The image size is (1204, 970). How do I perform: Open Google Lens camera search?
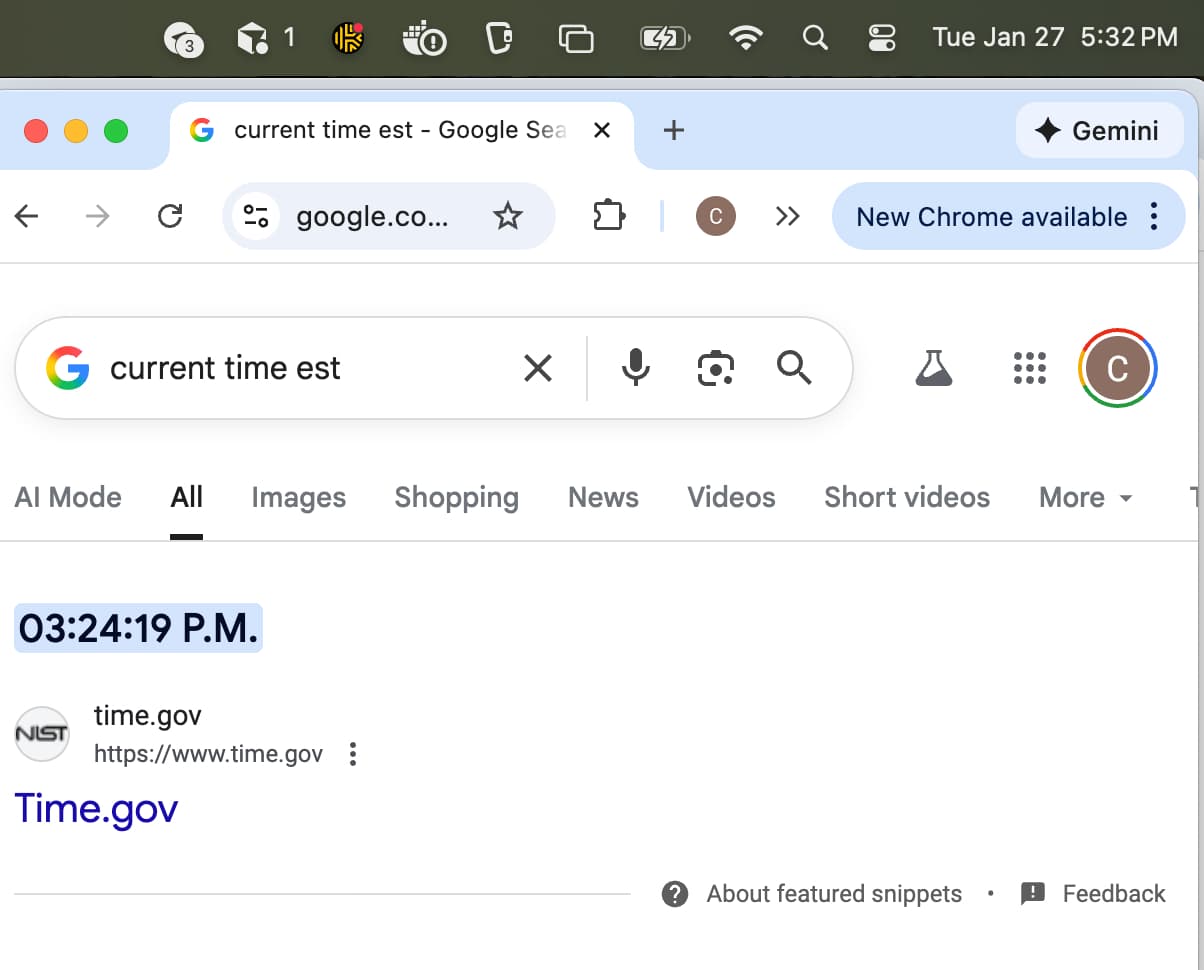point(714,368)
